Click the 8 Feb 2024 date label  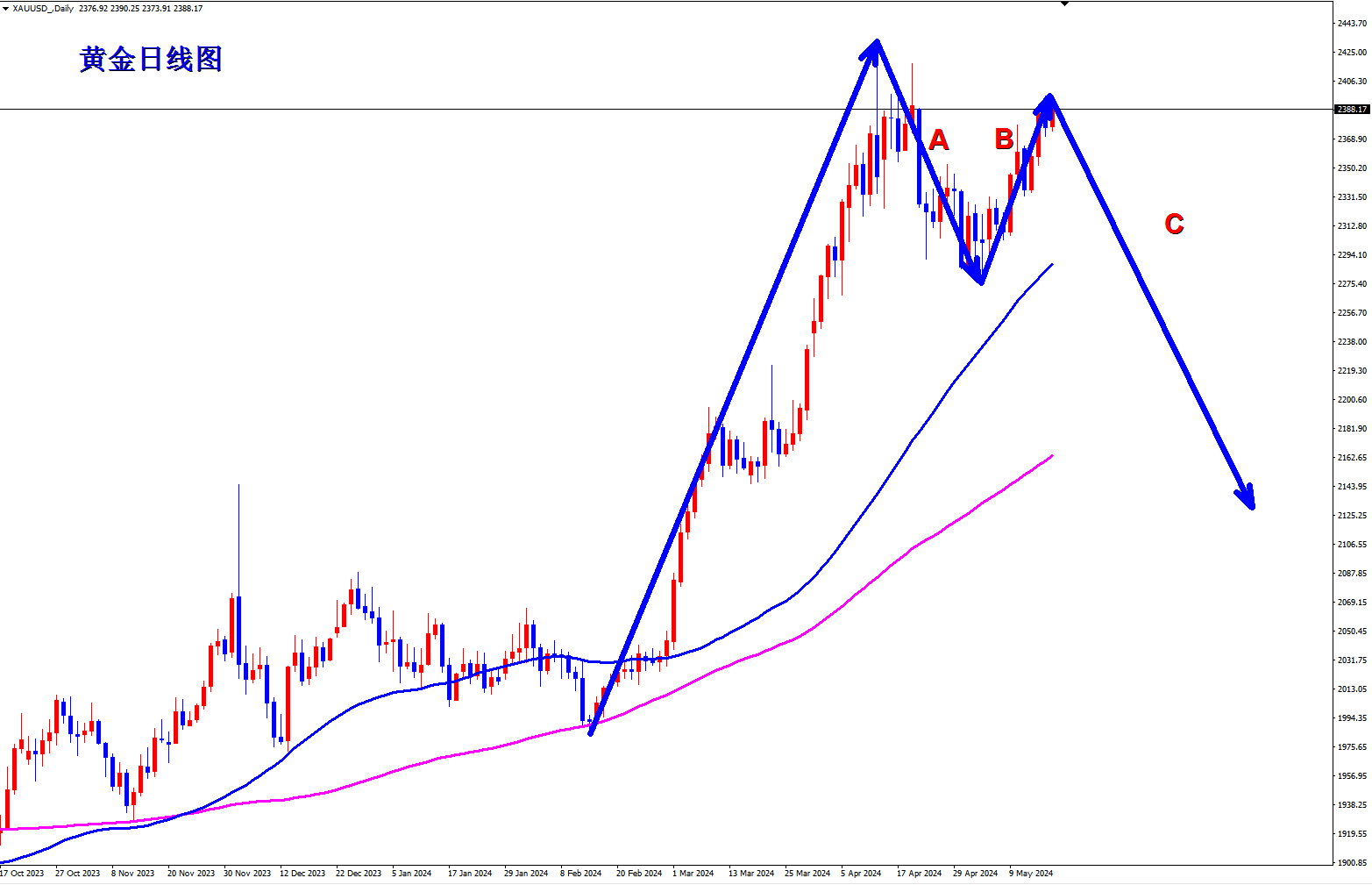click(581, 874)
